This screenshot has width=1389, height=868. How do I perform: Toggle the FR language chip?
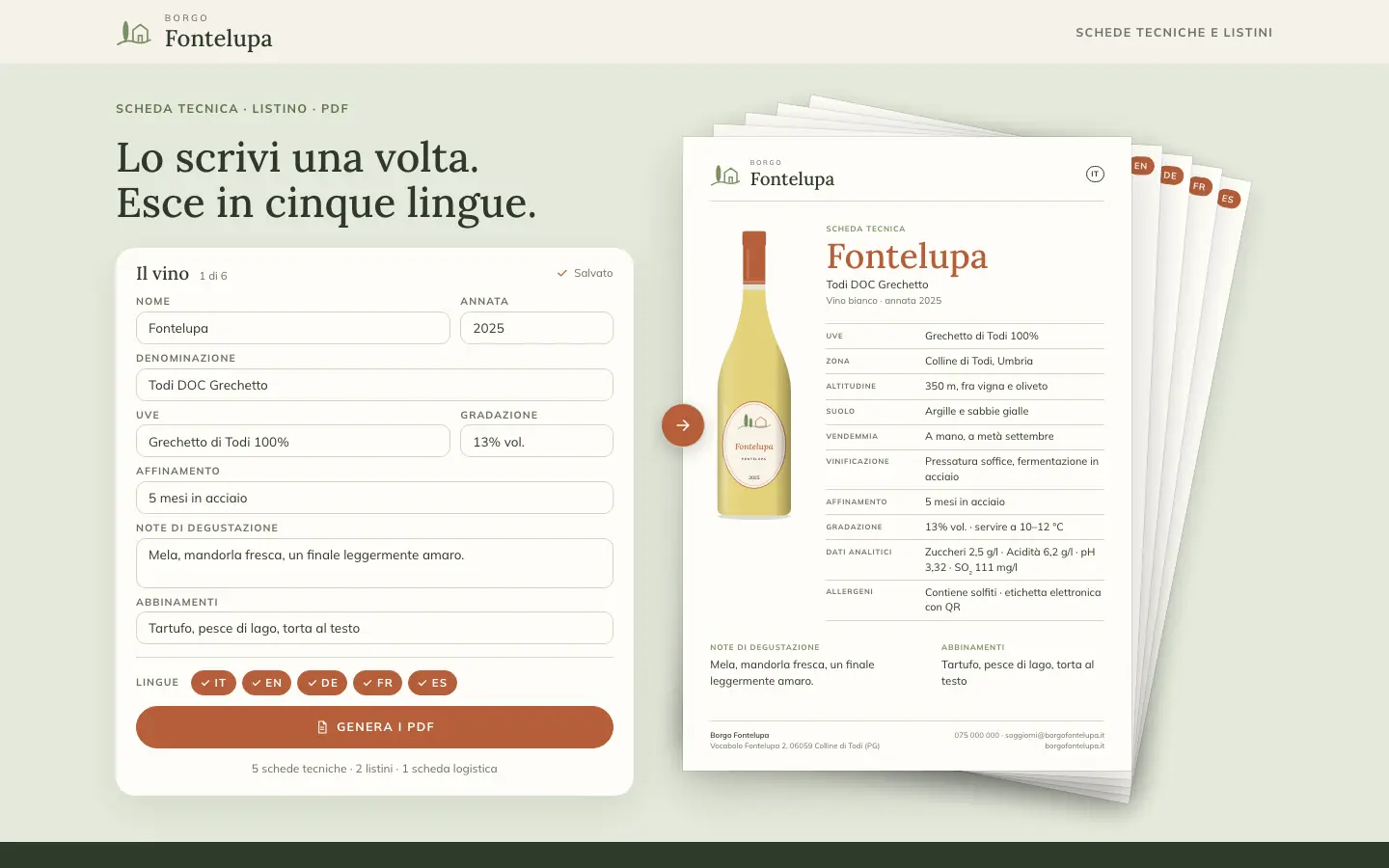(x=377, y=683)
